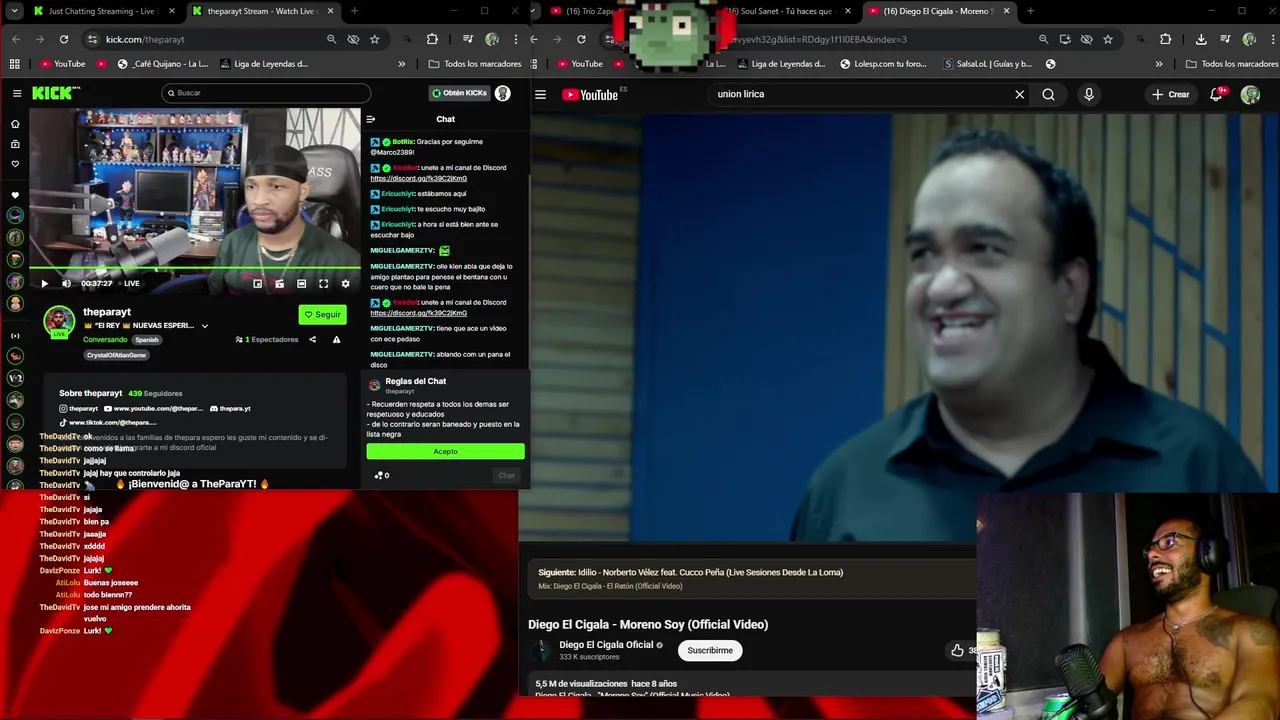The image size is (1280, 720).
Task: Open Kick player settings gear
Action: (345, 283)
